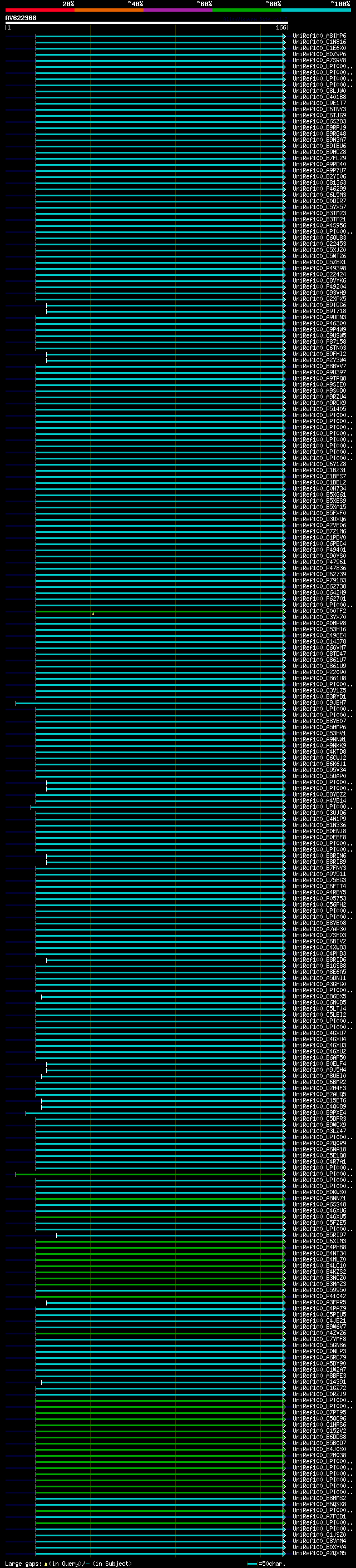
Task: Click the label UniRef100_P22090
Action: point(319,672)
